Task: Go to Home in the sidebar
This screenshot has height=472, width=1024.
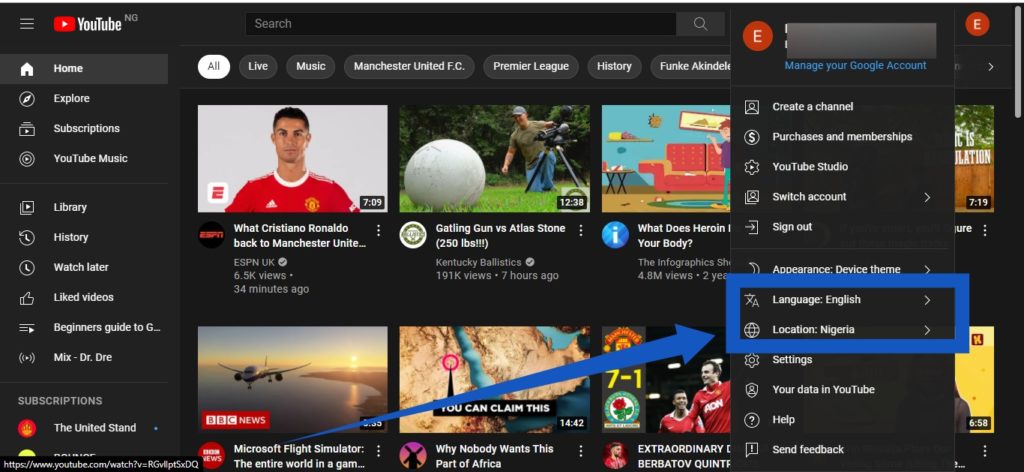Action: [84, 69]
